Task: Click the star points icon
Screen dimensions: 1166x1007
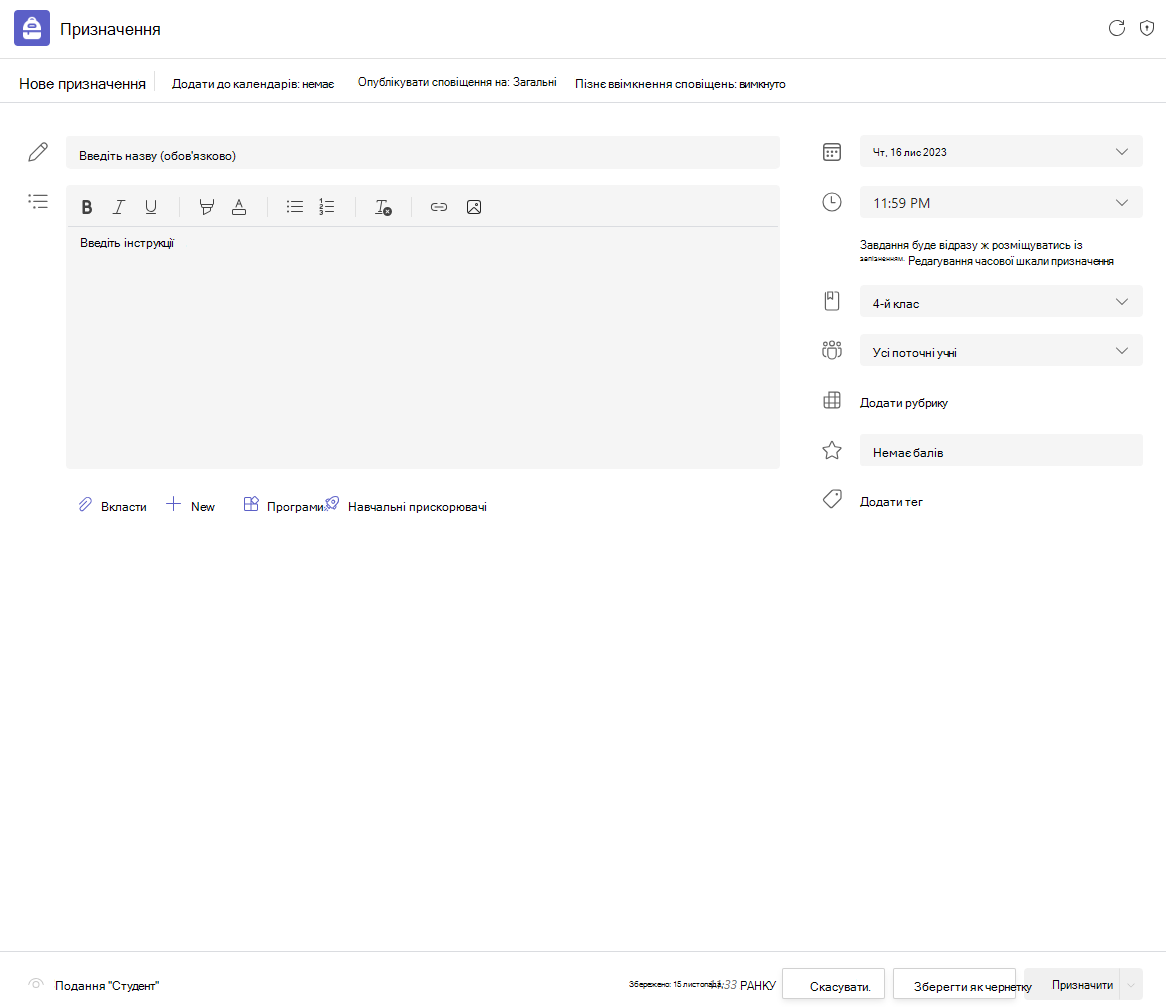Action: pyautogui.click(x=831, y=450)
